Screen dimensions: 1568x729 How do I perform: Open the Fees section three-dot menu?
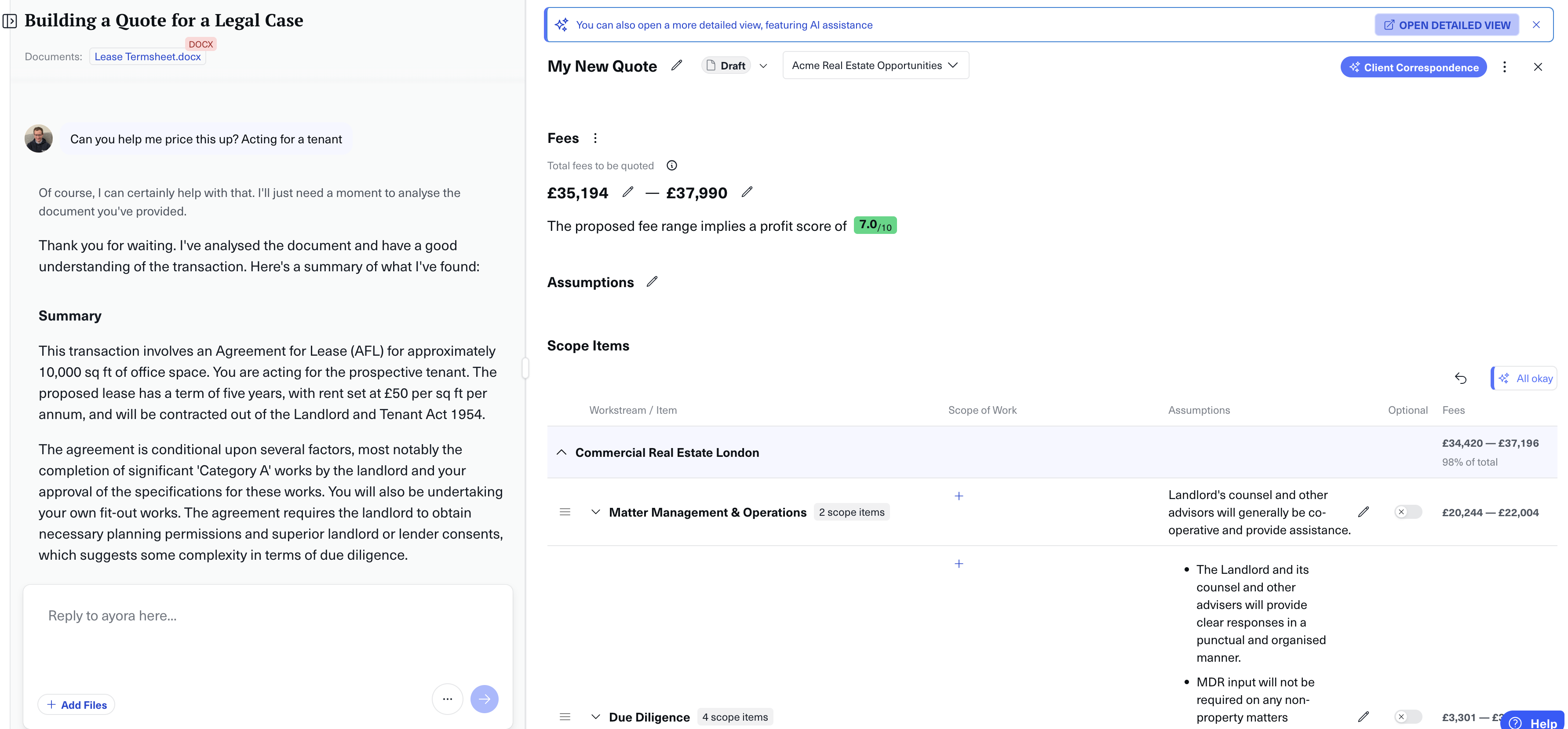pos(595,138)
